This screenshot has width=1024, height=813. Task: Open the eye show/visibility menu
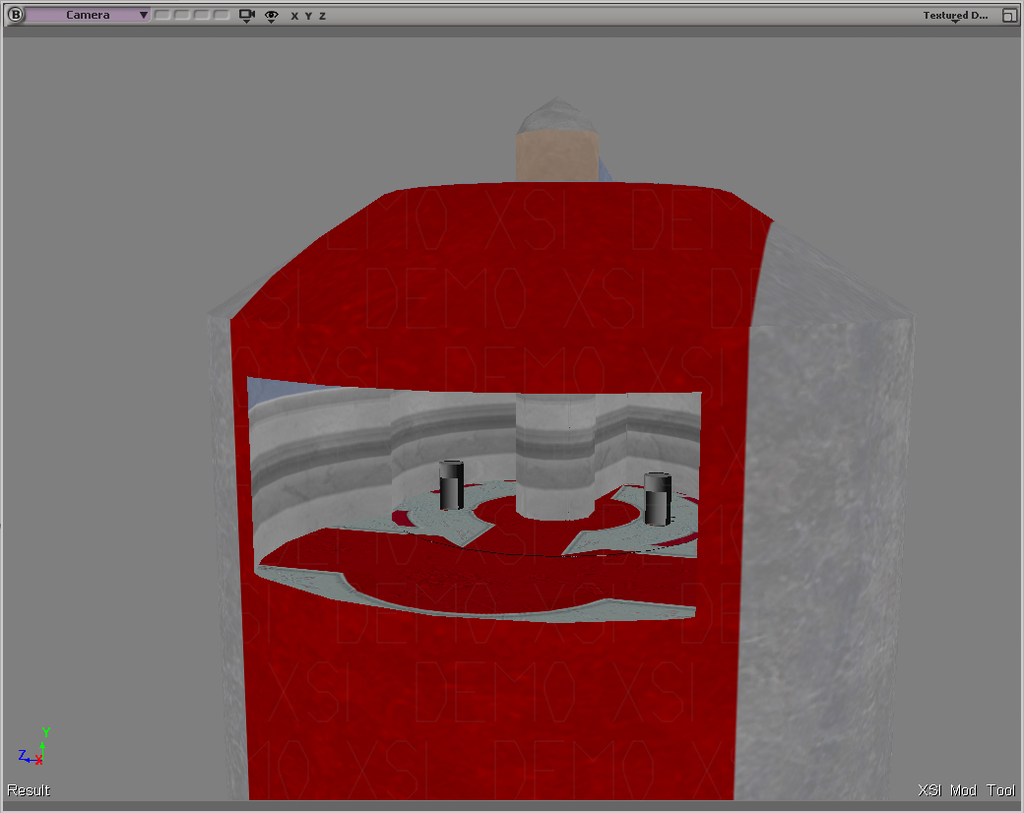(x=272, y=16)
